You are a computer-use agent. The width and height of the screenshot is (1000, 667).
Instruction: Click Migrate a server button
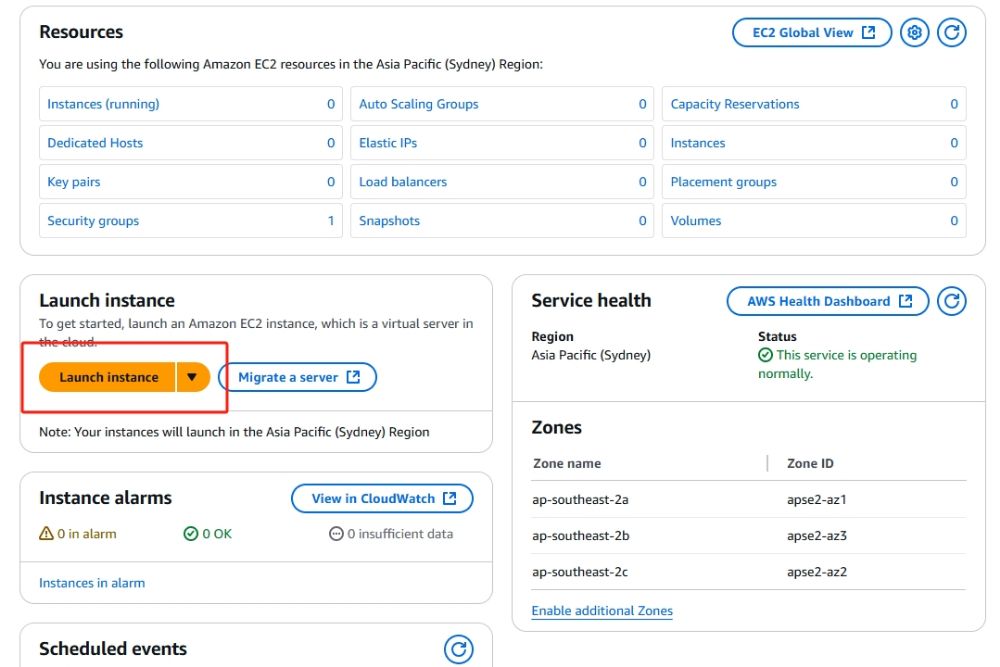[297, 377]
